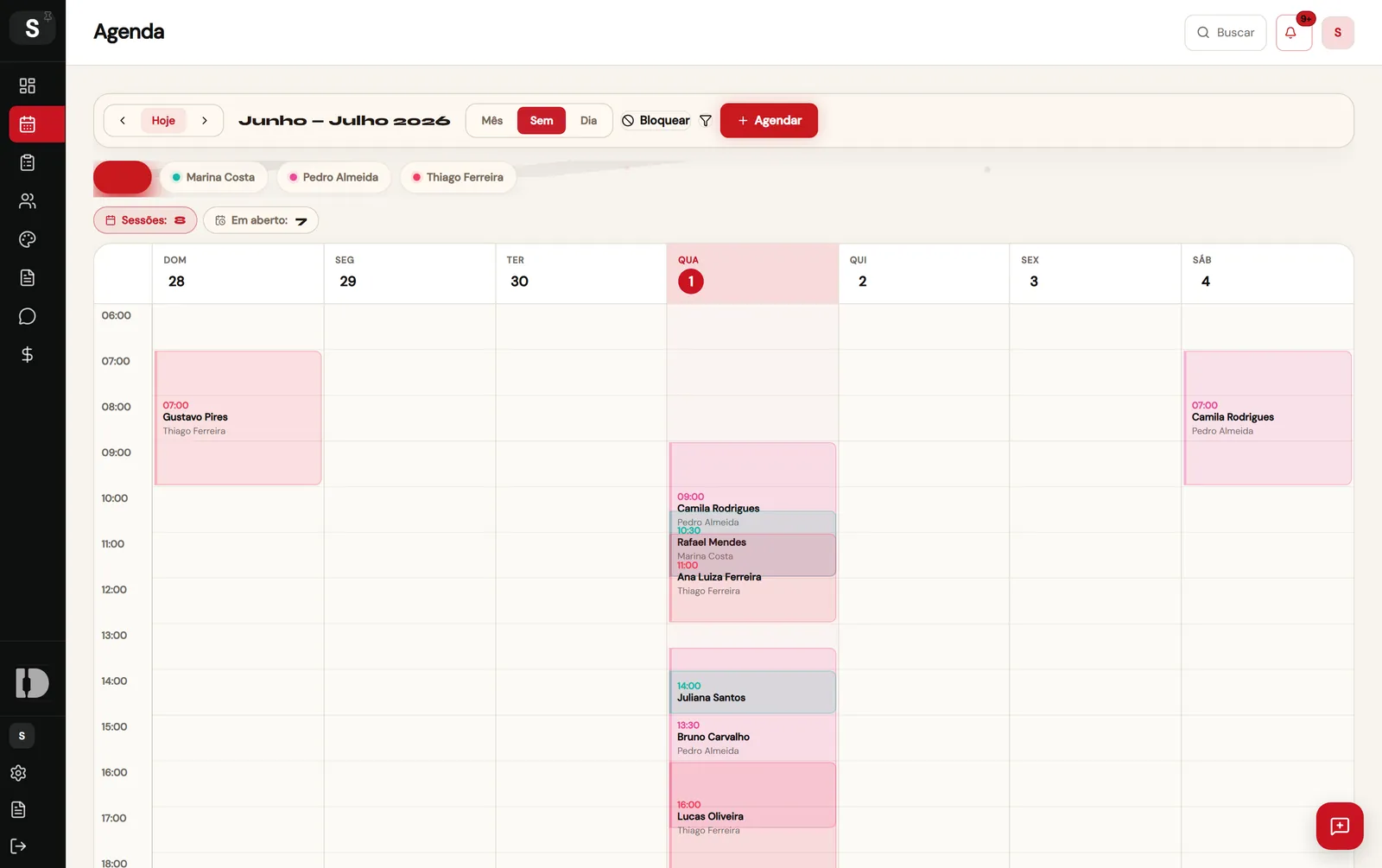Jump to today with Hoje
This screenshot has width=1382, height=868.
tap(163, 121)
